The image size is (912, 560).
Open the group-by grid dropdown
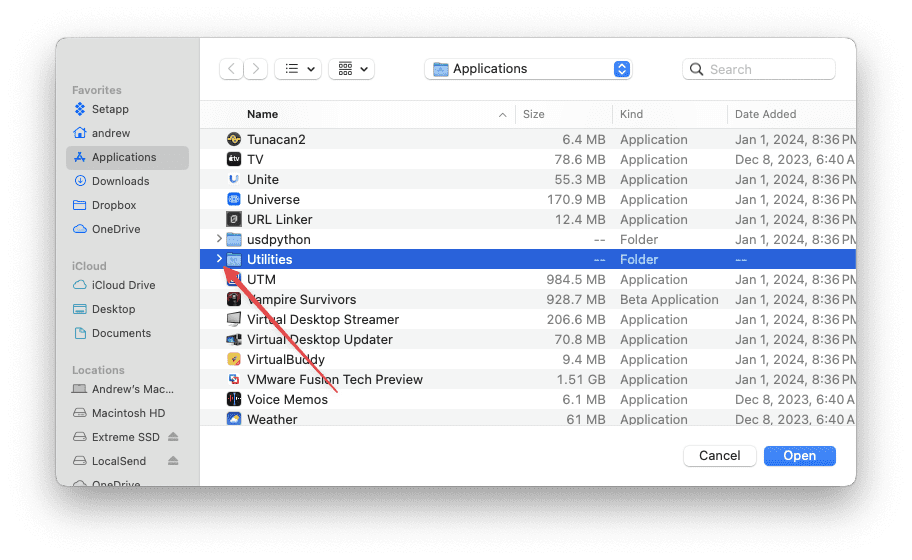pos(351,69)
